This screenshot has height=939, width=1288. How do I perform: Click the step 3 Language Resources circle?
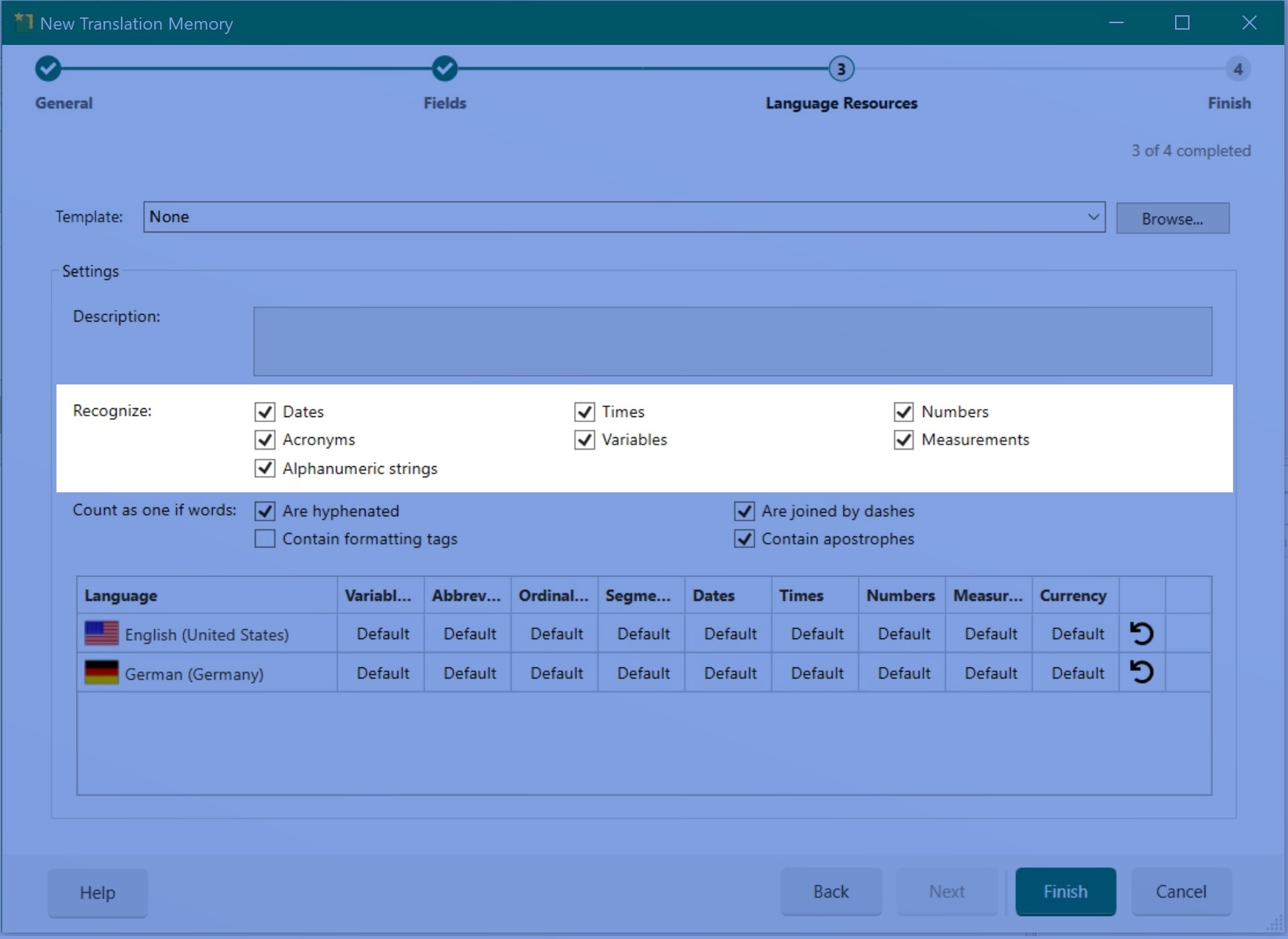(x=841, y=69)
